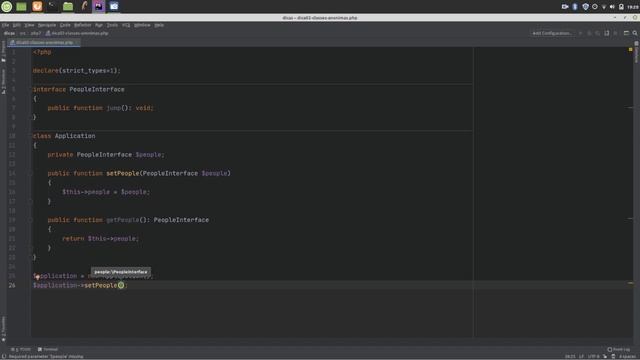
Task: Open Search Everywhere magnifier icon
Action: [635, 33]
